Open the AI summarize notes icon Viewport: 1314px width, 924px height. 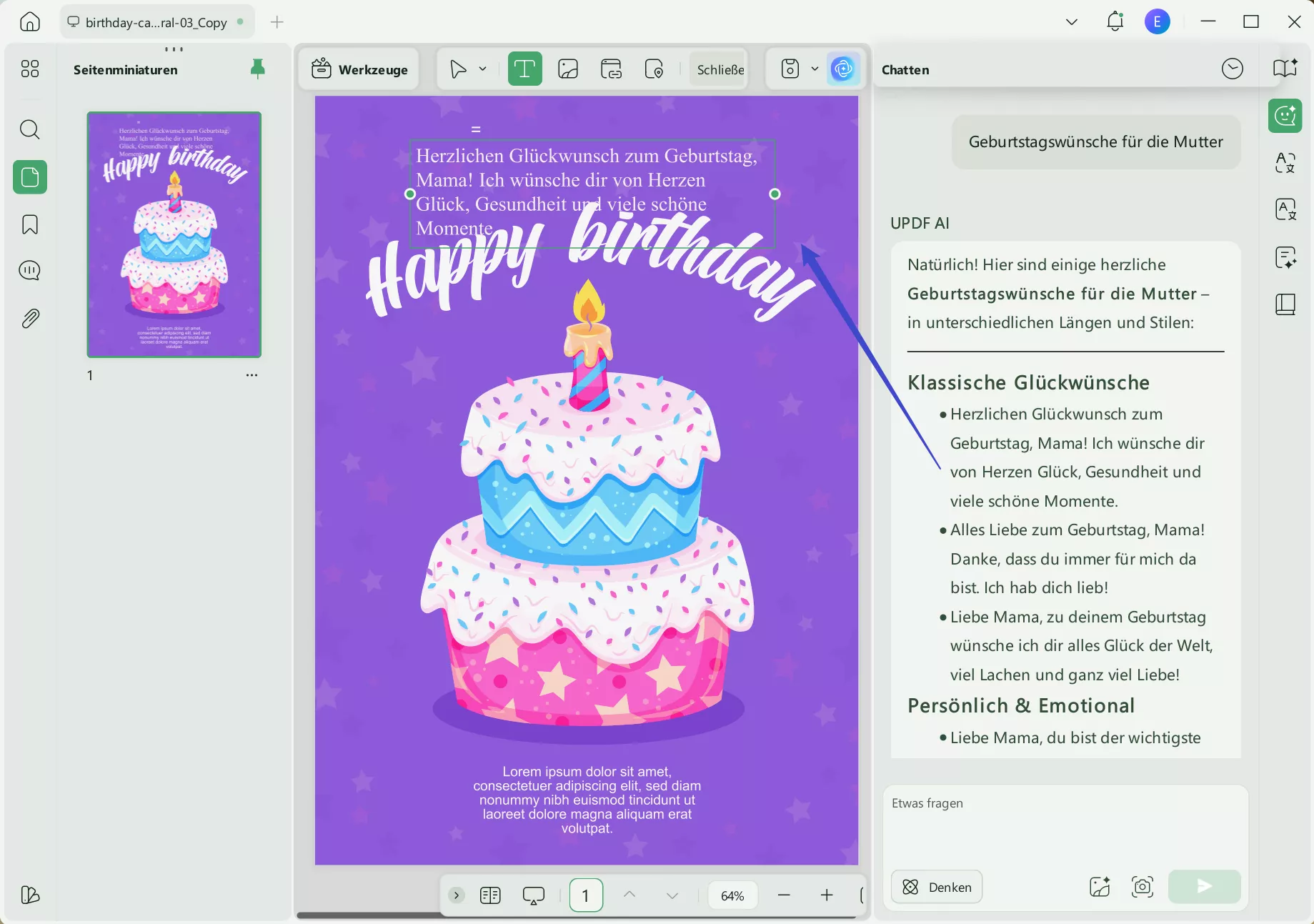pyautogui.click(x=1285, y=257)
